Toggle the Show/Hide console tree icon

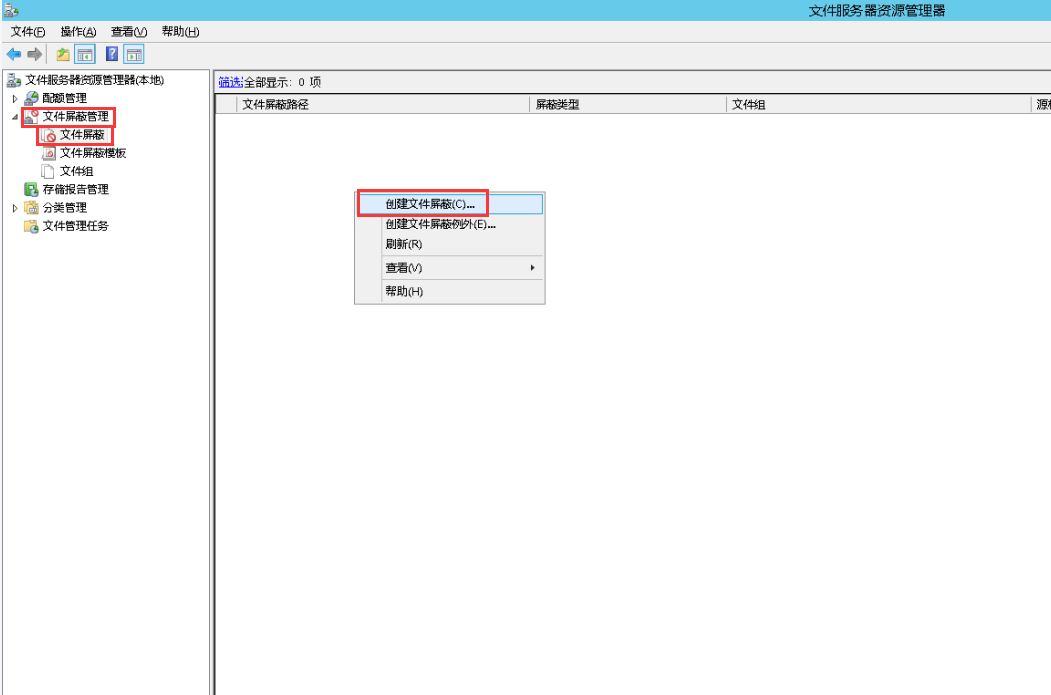[x=84, y=54]
